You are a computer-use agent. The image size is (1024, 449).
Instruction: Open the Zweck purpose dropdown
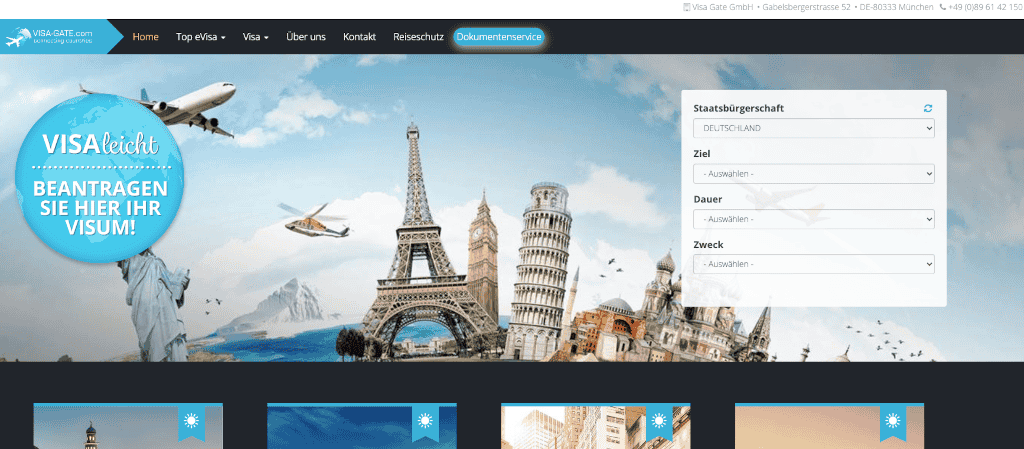(813, 264)
